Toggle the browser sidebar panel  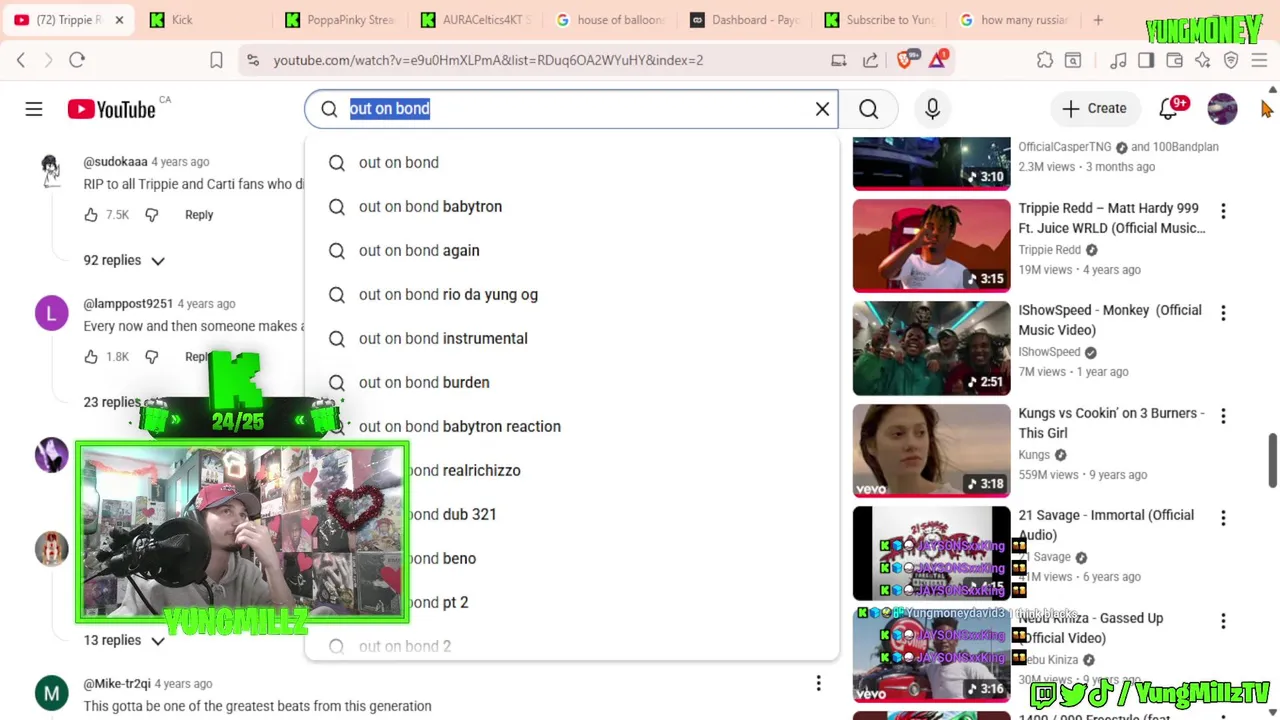[x=1146, y=60]
